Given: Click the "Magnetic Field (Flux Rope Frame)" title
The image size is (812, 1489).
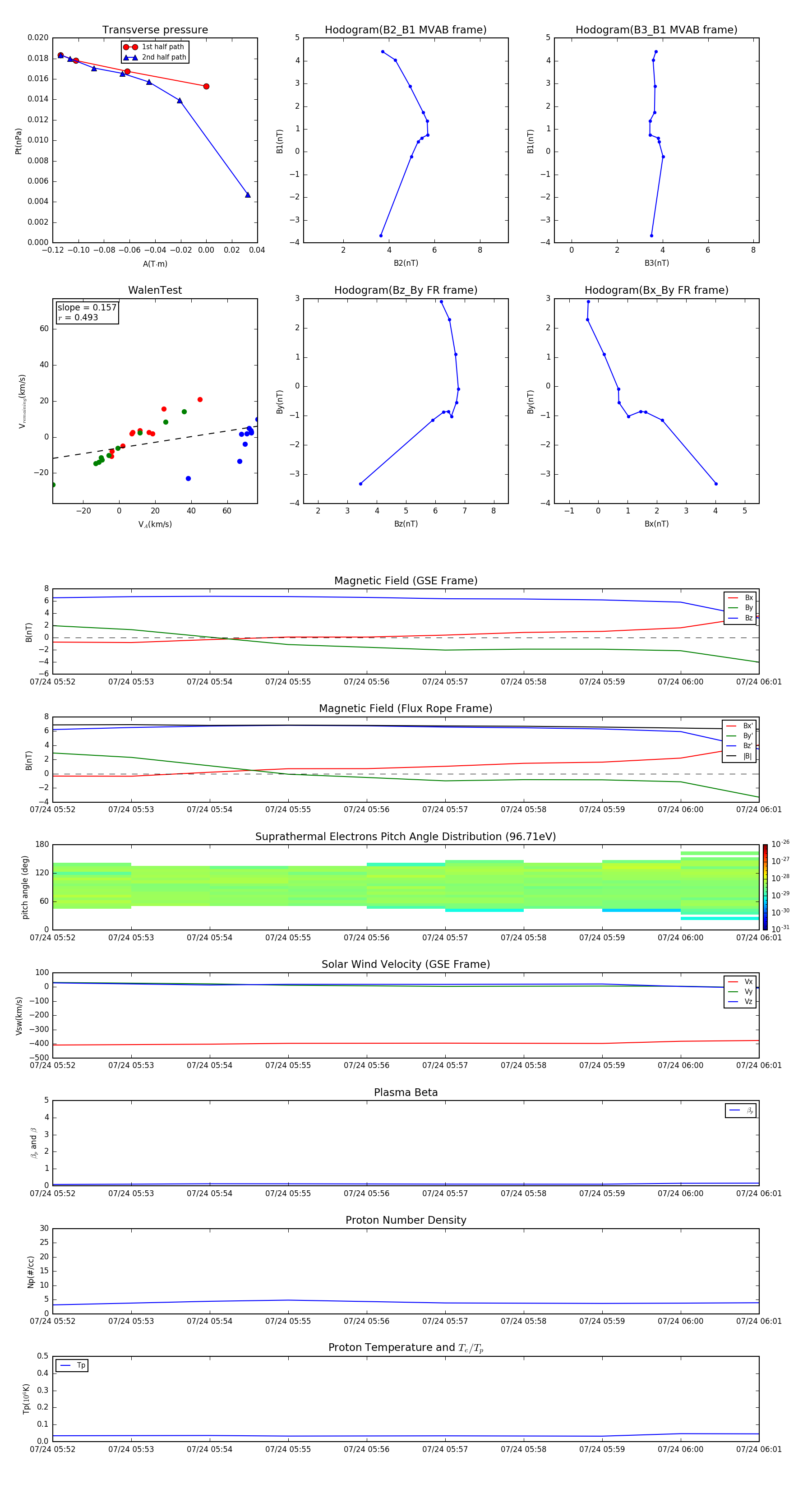Looking at the screenshot, I should 406,709.
